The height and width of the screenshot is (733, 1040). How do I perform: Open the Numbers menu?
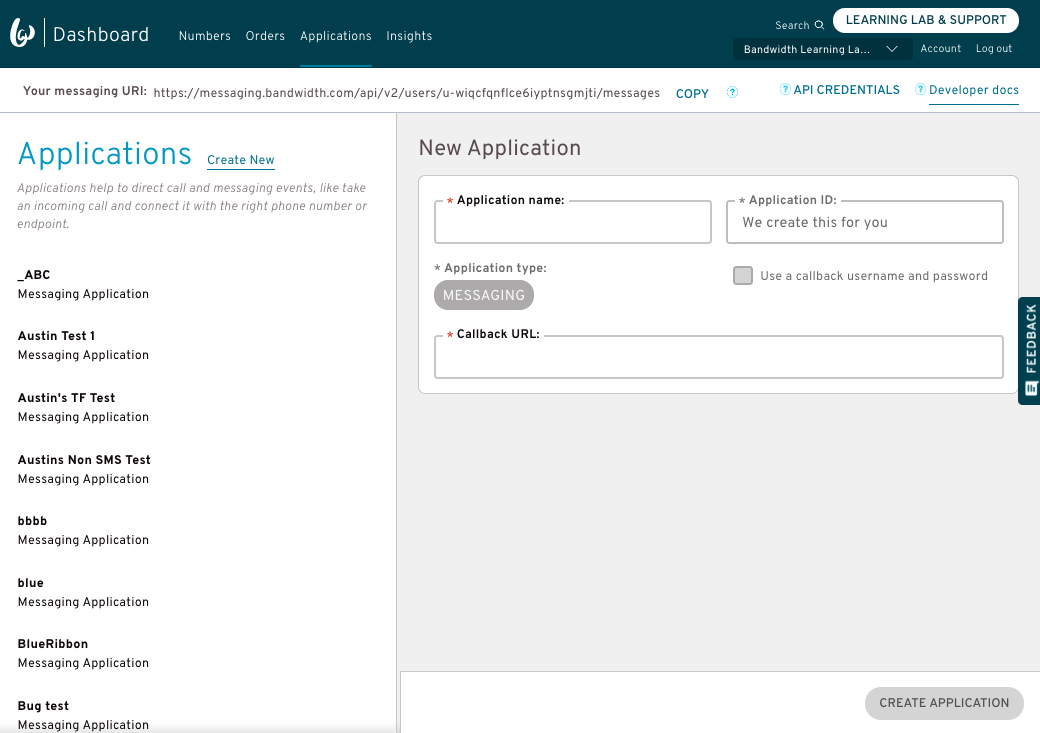click(x=204, y=36)
